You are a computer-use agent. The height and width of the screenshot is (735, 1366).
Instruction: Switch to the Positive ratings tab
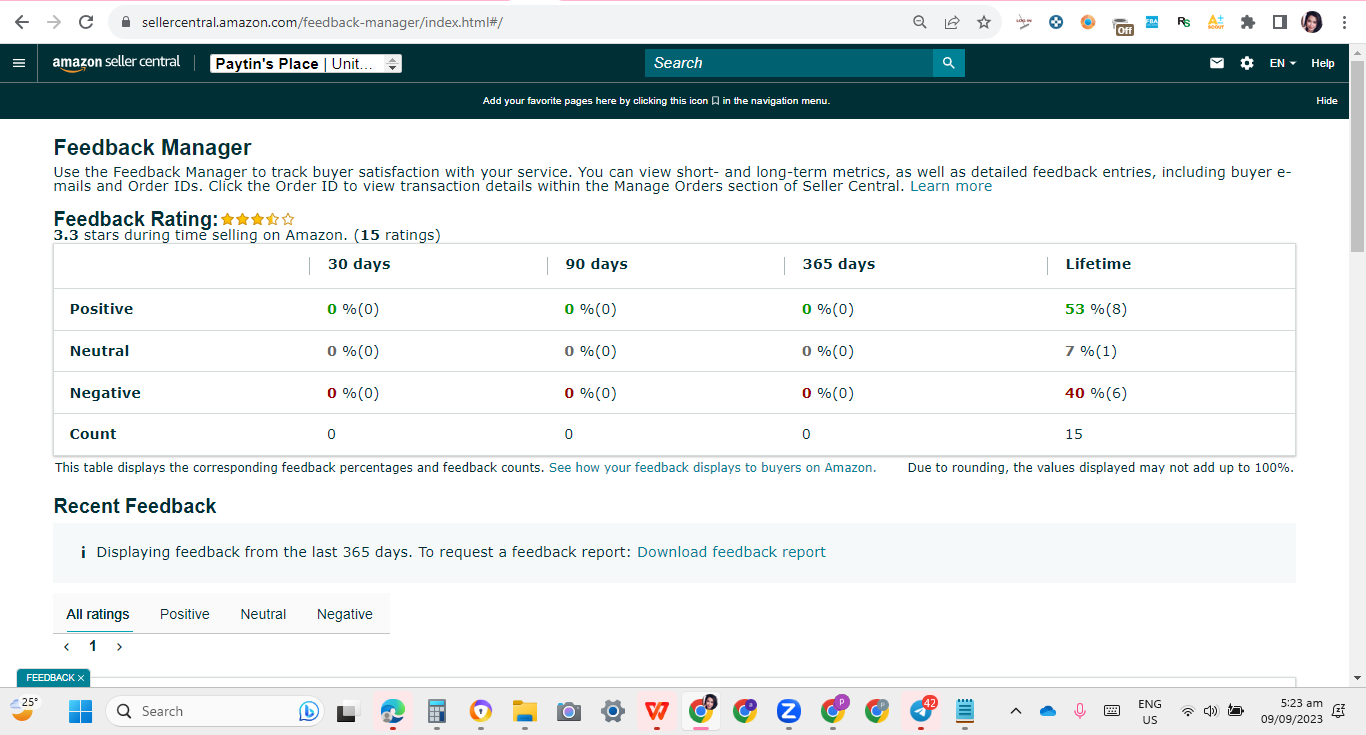click(x=185, y=614)
